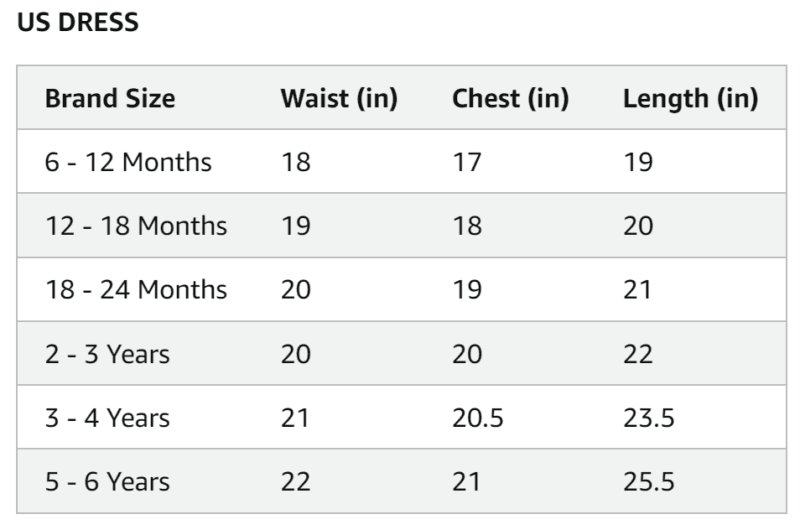This screenshot has width=800, height=530.
Task: Click the US DRESS heading
Action: pyautogui.click(x=78, y=24)
